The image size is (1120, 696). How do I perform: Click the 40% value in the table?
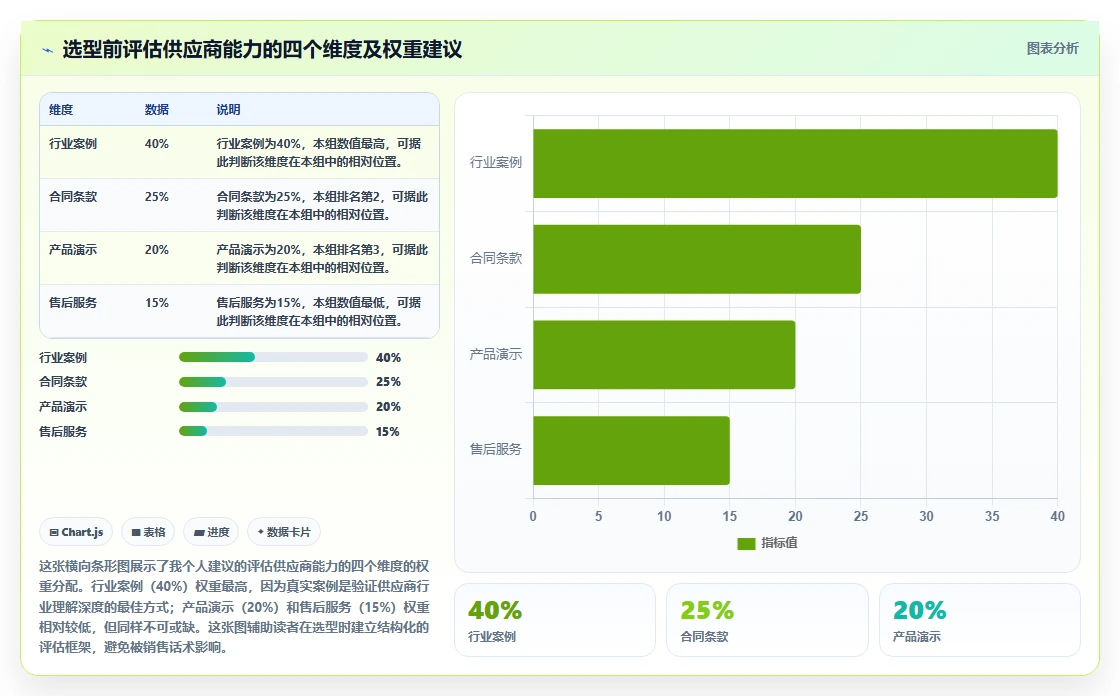tap(156, 144)
